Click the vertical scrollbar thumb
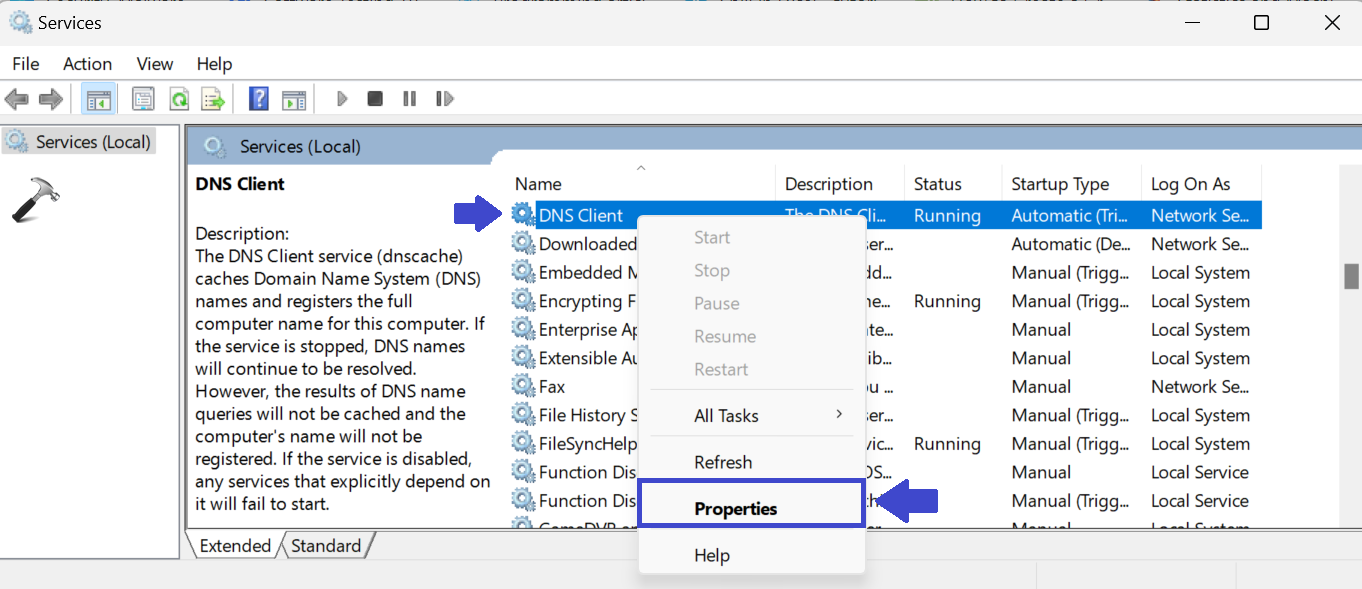The width and height of the screenshot is (1362, 589). pyautogui.click(x=1351, y=275)
